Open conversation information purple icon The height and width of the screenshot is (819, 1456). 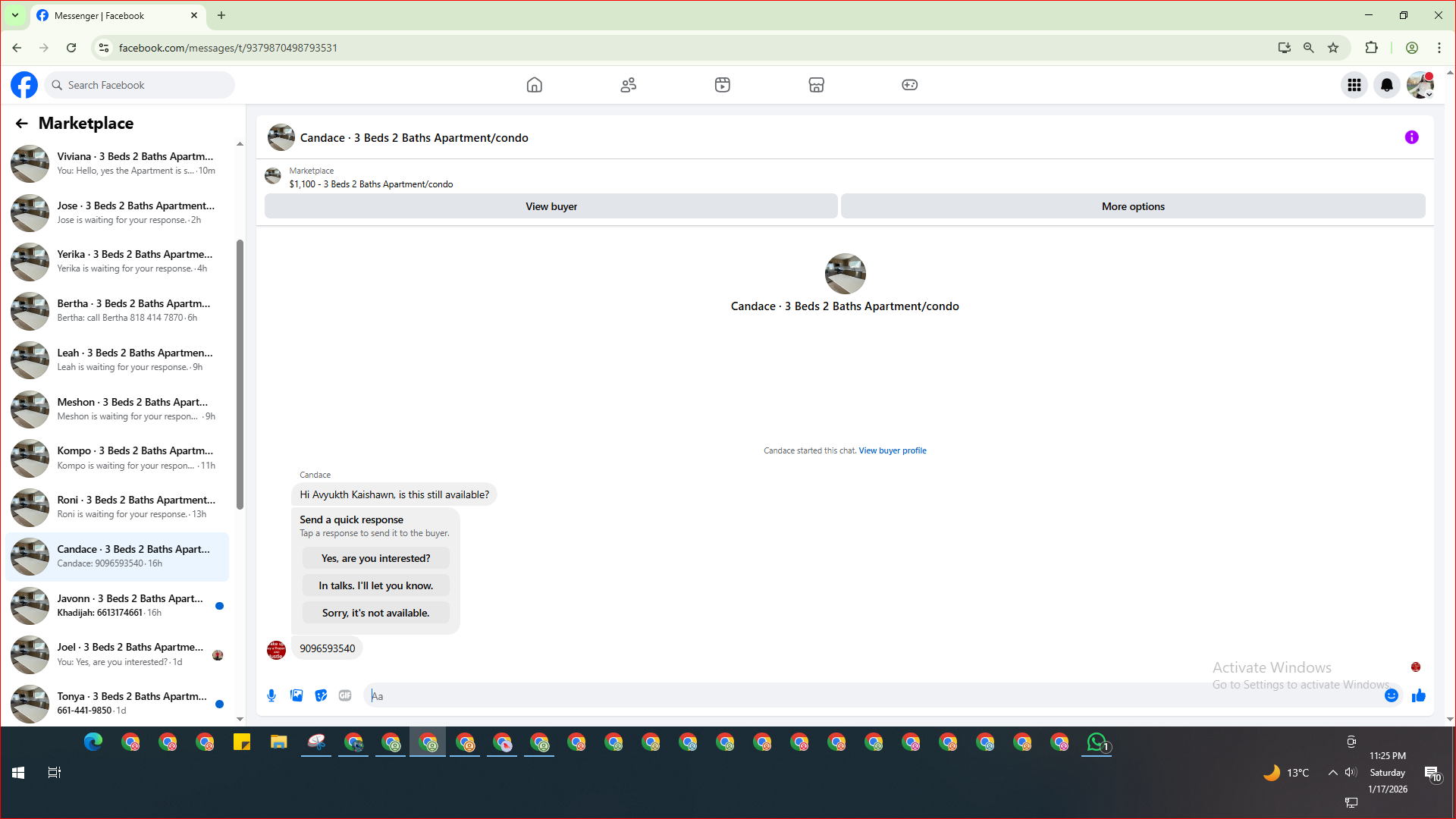[x=1411, y=137]
